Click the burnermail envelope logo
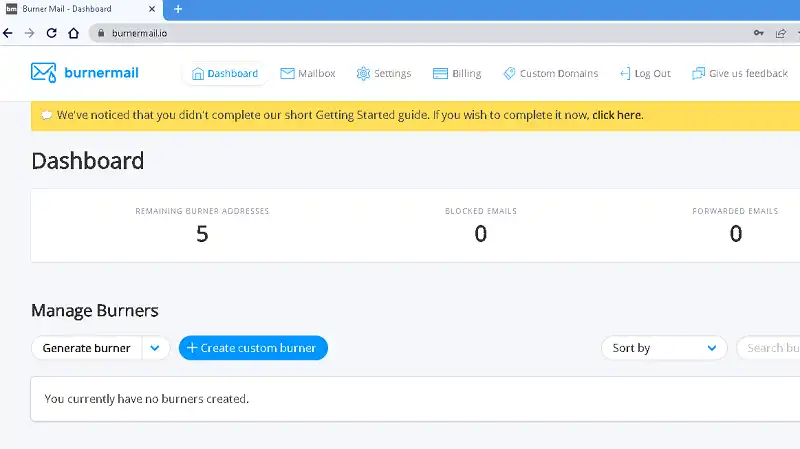 point(43,73)
